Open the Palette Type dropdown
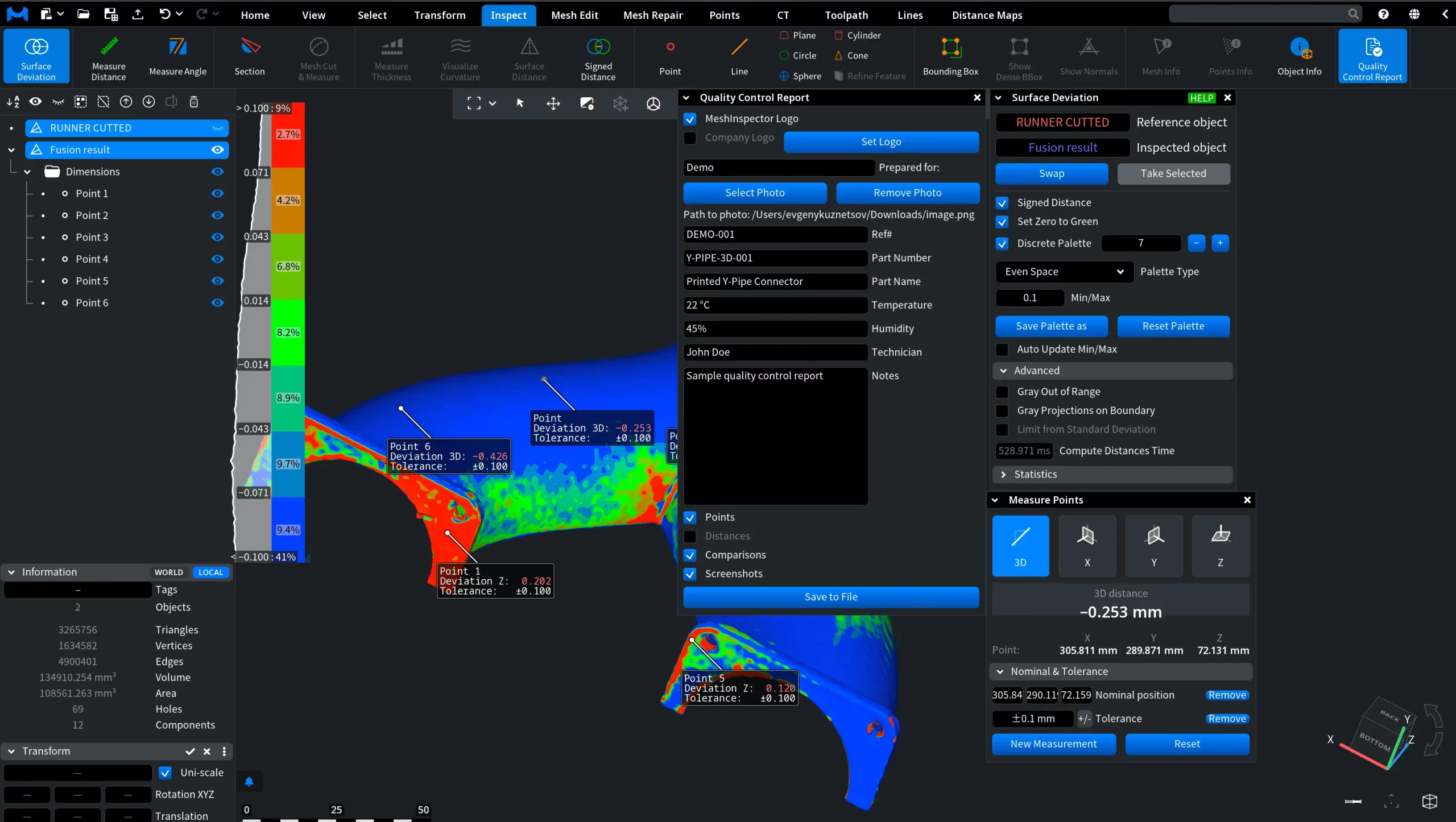The height and width of the screenshot is (822, 1456). click(x=1064, y=272)
